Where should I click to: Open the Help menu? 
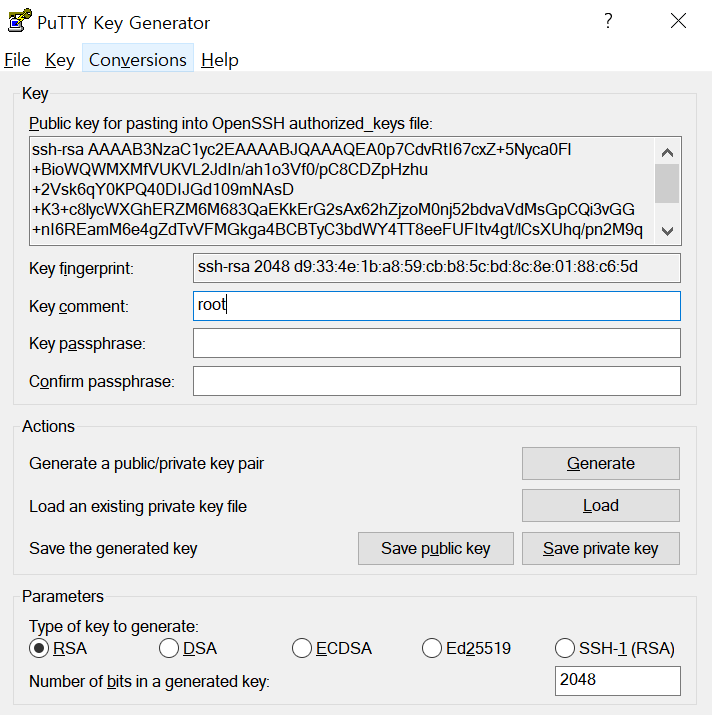tap(220, 60)
